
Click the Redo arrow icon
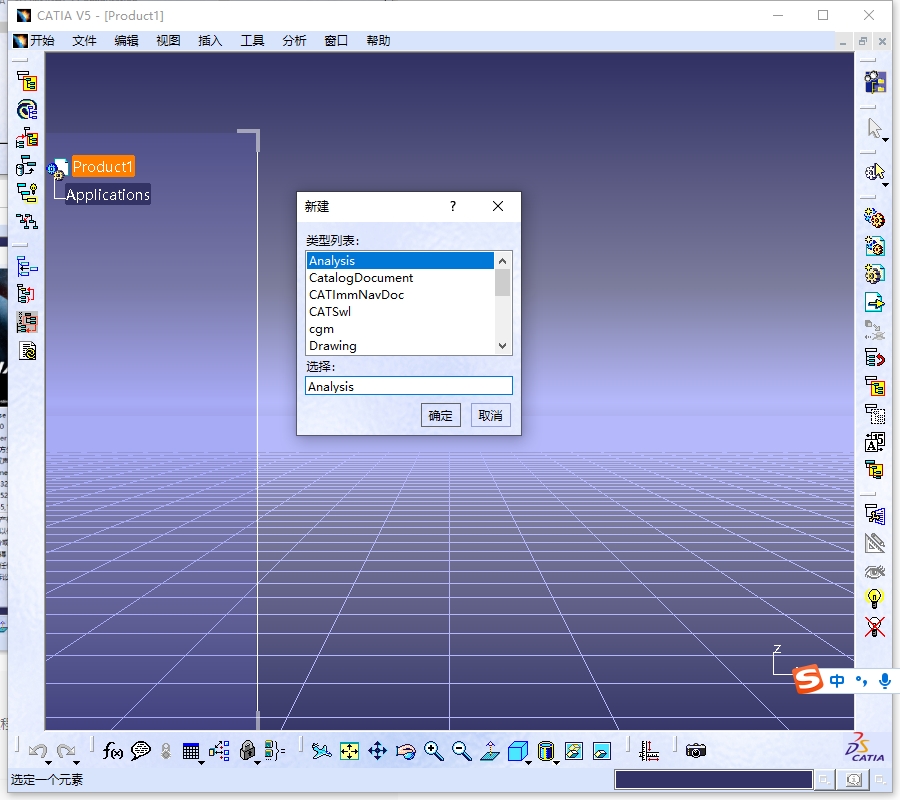66,750
